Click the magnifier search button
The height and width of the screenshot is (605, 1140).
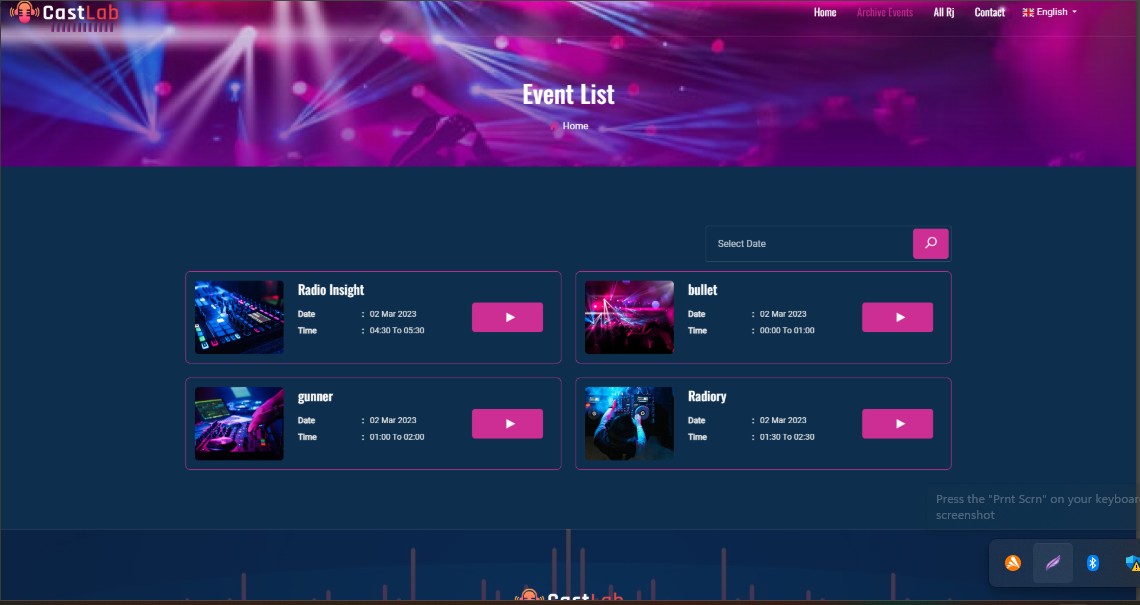pos(930,243)
